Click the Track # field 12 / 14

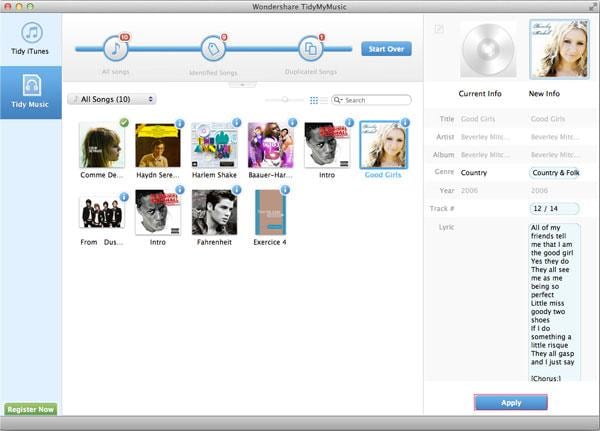click(554, 208)
